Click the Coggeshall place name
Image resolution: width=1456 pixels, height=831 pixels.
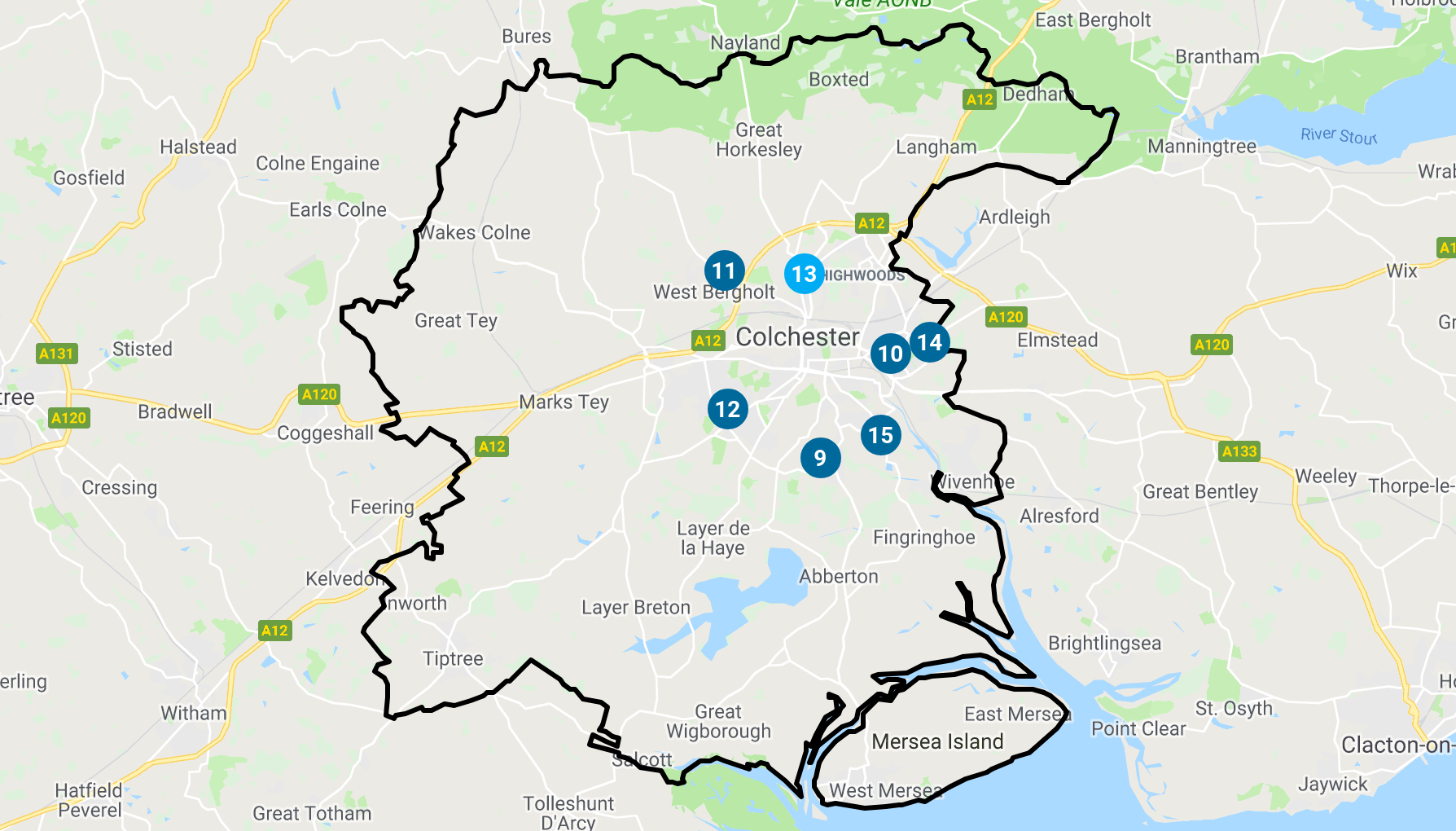tap(325, 433)
